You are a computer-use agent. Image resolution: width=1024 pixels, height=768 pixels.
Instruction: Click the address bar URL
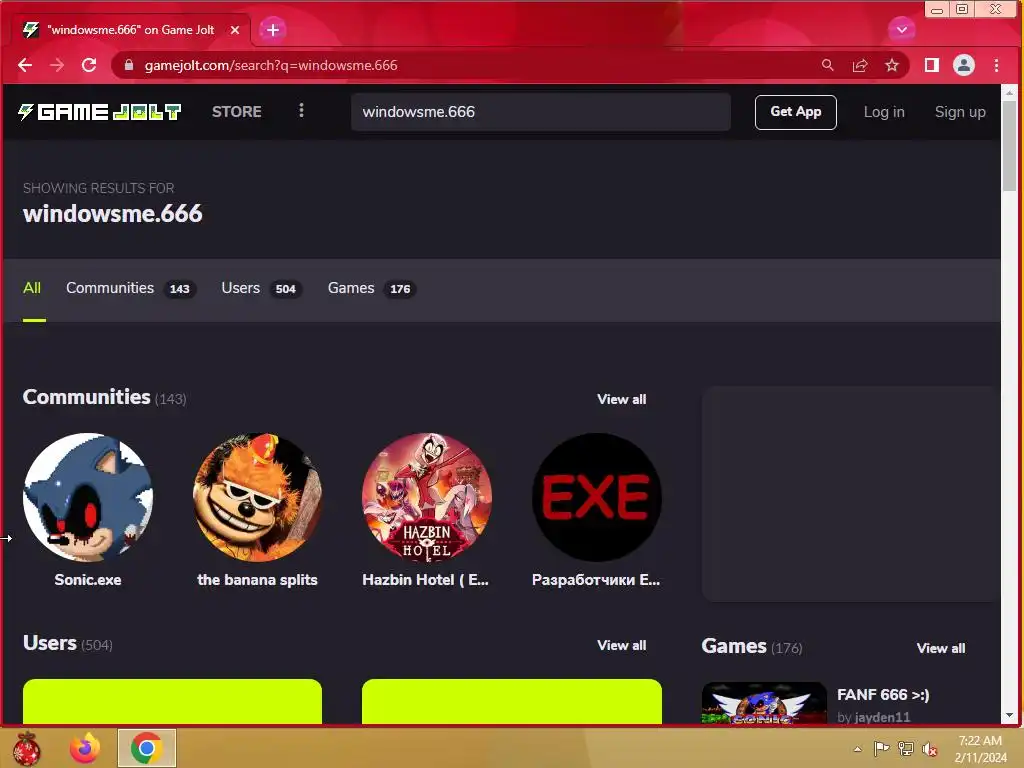[x=270, y=65]
